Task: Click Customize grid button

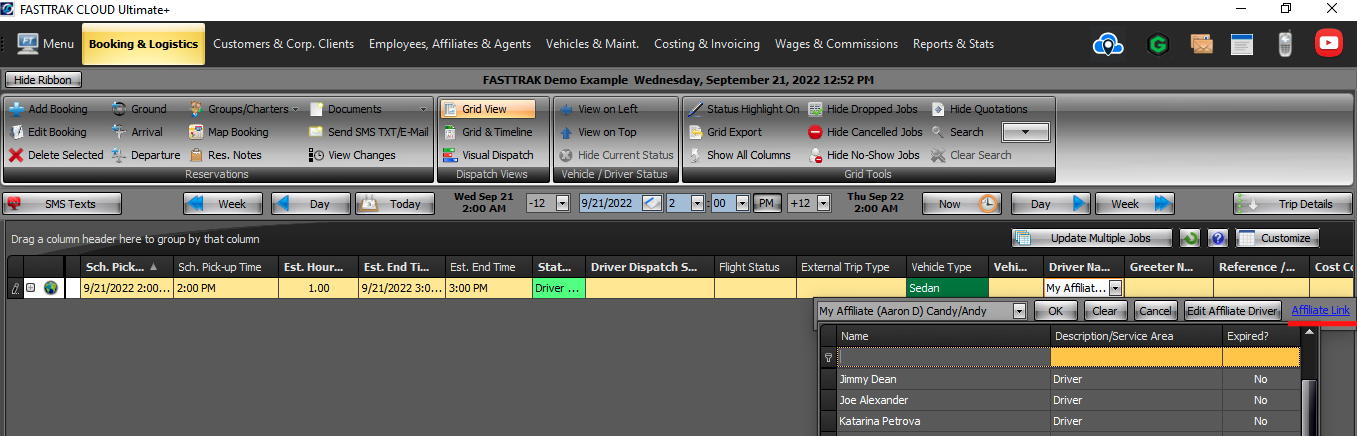Action: [1277, 238]
